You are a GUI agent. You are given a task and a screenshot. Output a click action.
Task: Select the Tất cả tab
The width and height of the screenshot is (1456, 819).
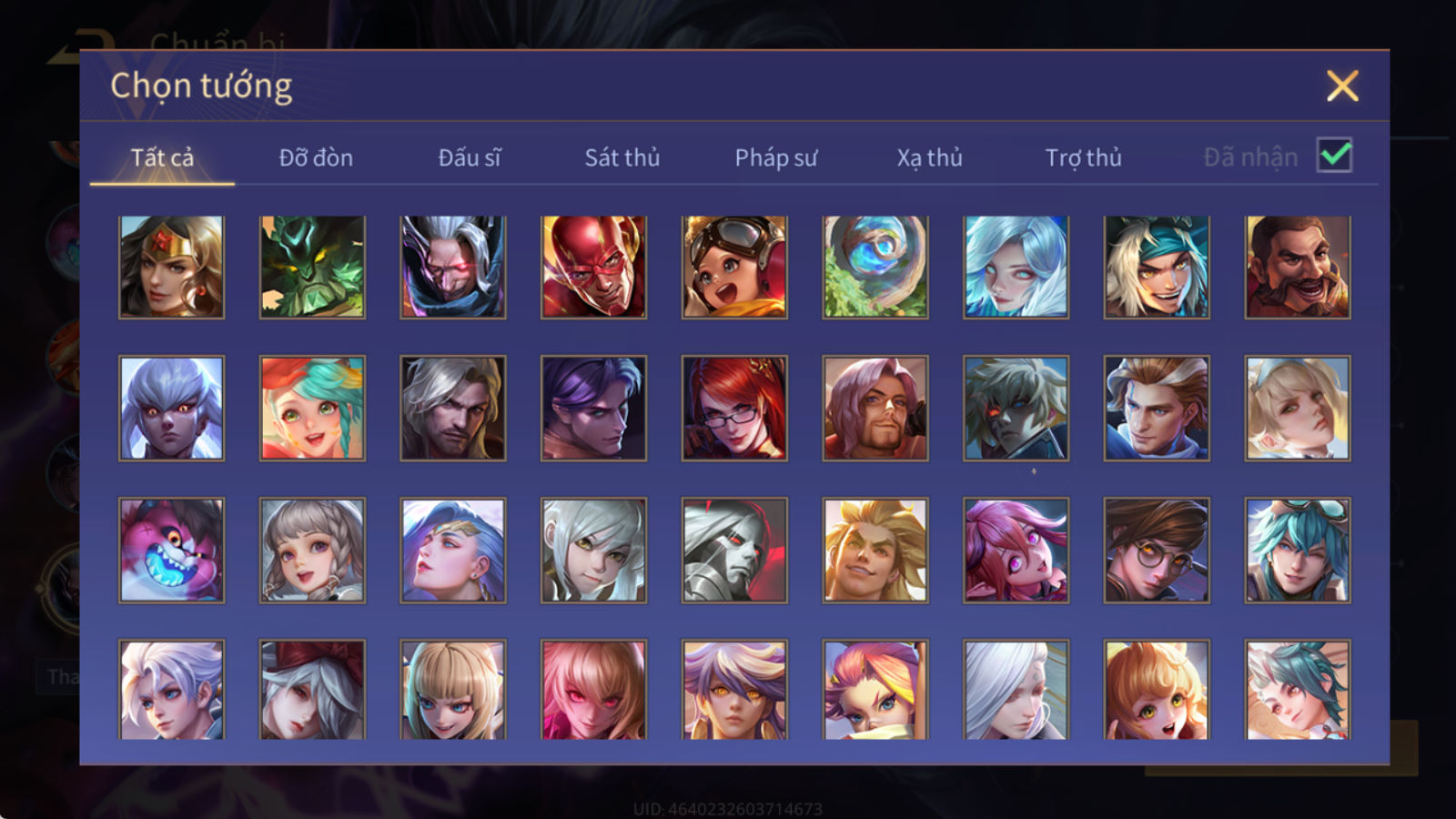(162, 157)
